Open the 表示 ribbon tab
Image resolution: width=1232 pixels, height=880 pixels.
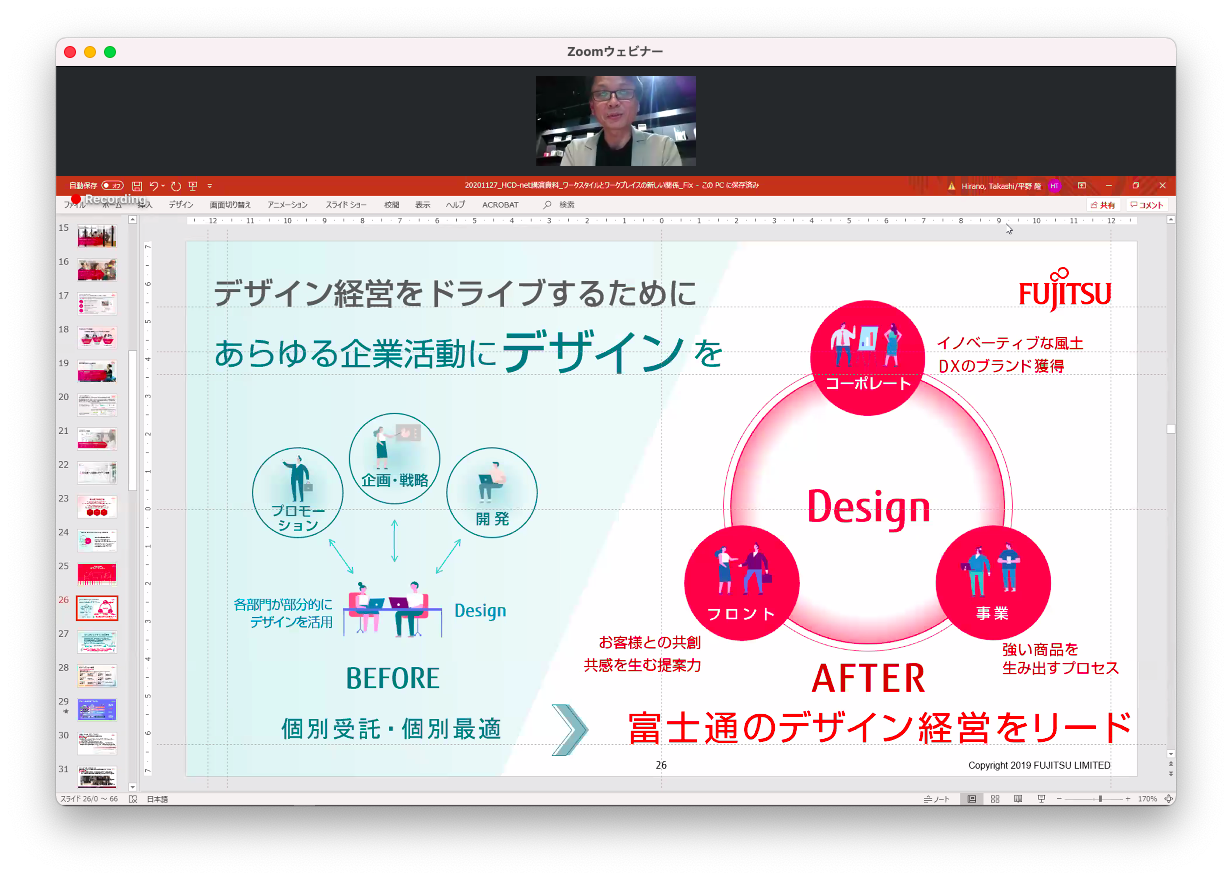coord(423,204)
